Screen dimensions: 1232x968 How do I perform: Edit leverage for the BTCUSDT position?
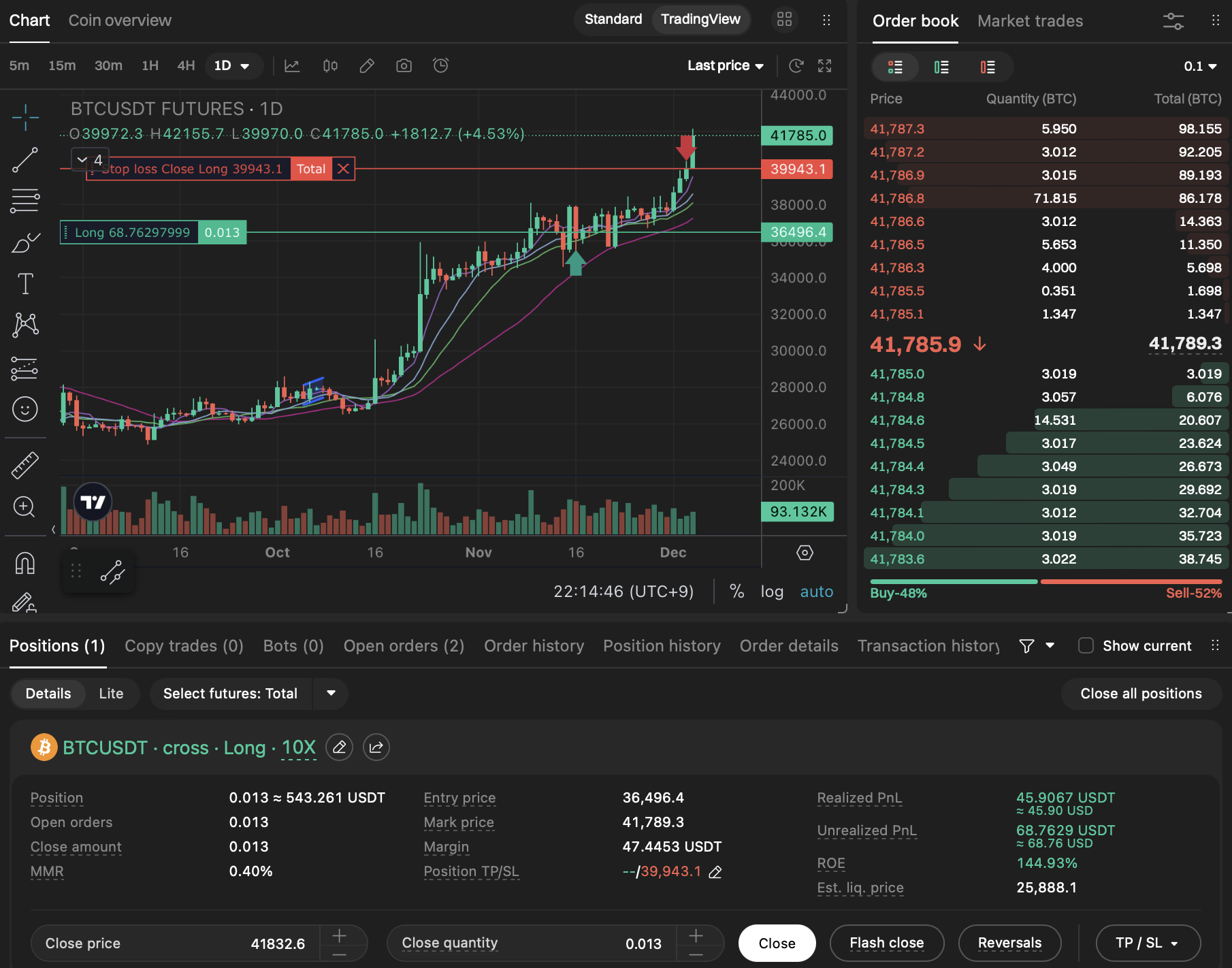pyautogui.click(x=339, y=747)
